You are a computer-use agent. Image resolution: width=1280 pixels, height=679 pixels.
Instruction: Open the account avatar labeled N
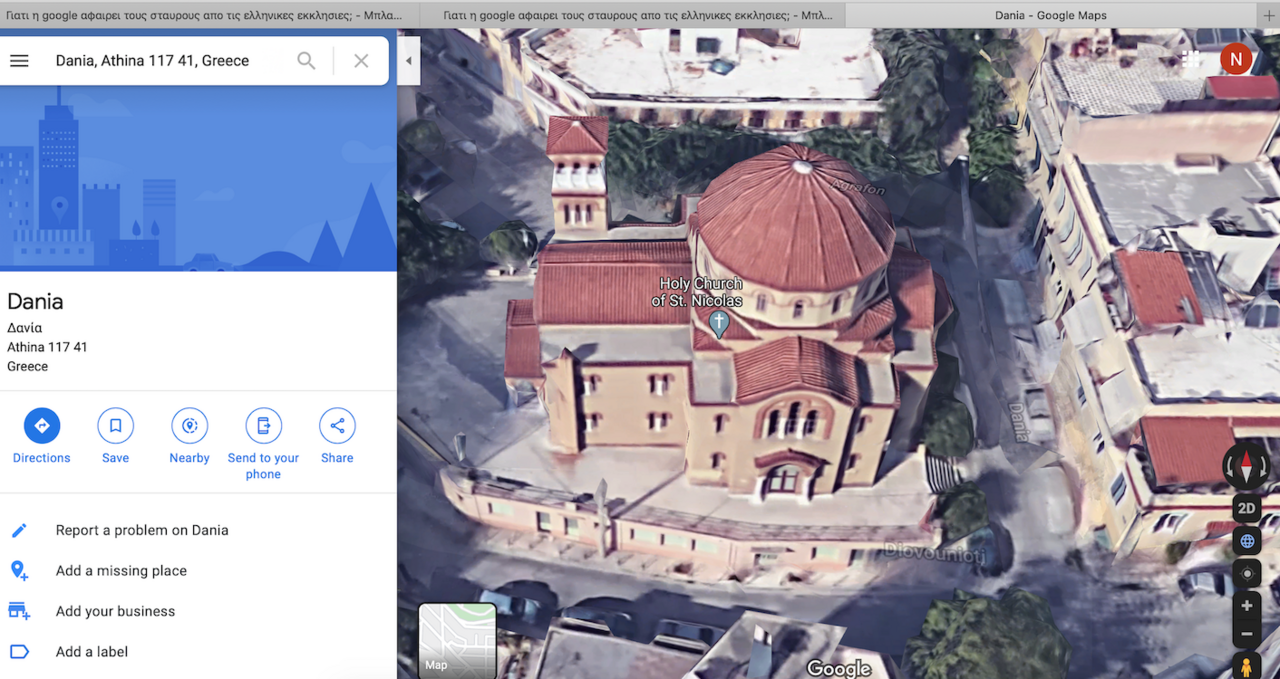point(1236,59)
